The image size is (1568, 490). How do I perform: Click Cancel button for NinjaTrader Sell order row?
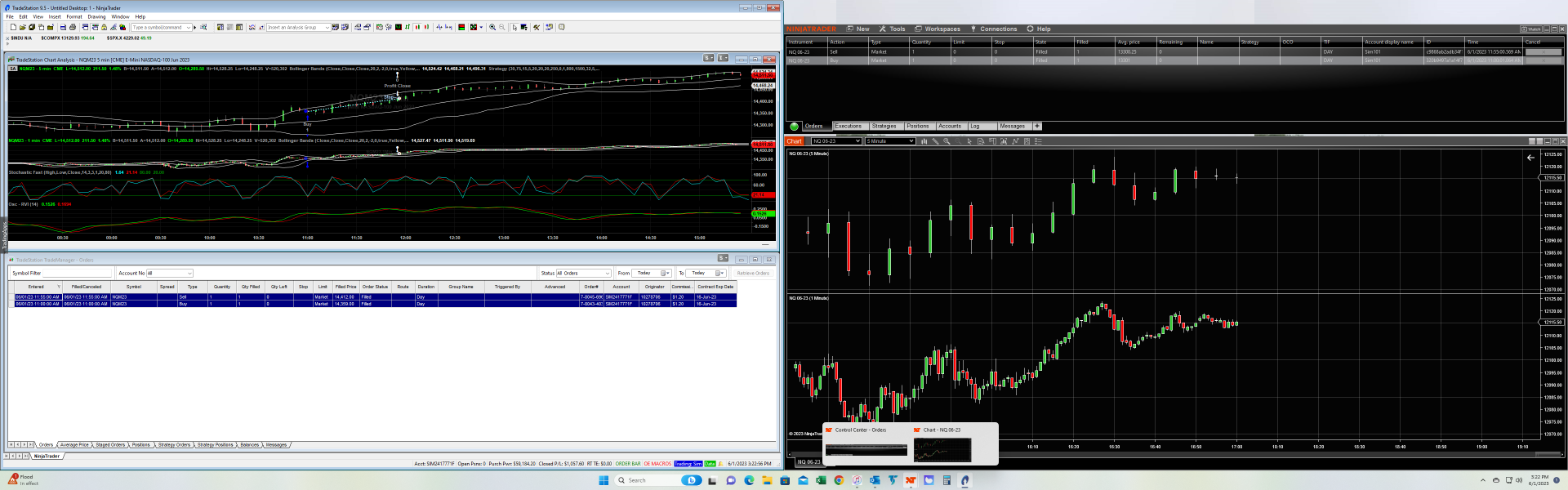(x=1543, y=51)
